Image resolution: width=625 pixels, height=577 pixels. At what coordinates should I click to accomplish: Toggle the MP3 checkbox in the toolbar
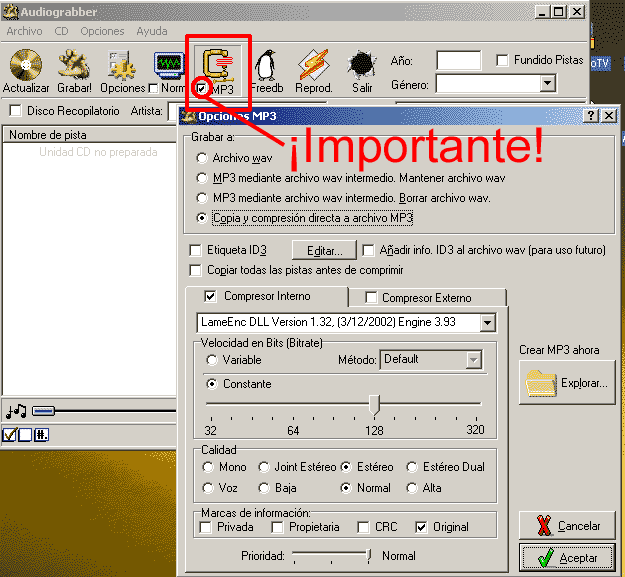pyautogui.click(x=202, y=88)
